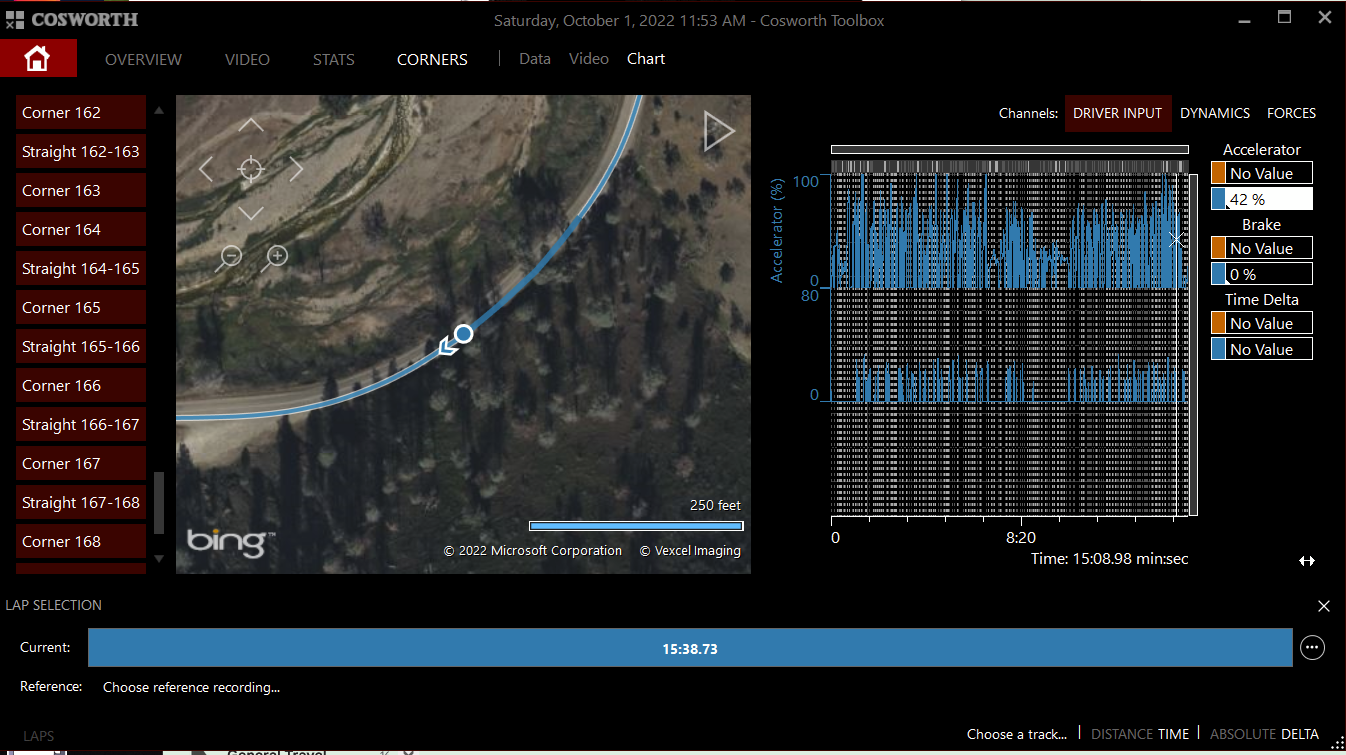Viewport: 1346px width, 755px height.
Task: Switch axis mode to DISTANCE
Action: [1121, 734]
